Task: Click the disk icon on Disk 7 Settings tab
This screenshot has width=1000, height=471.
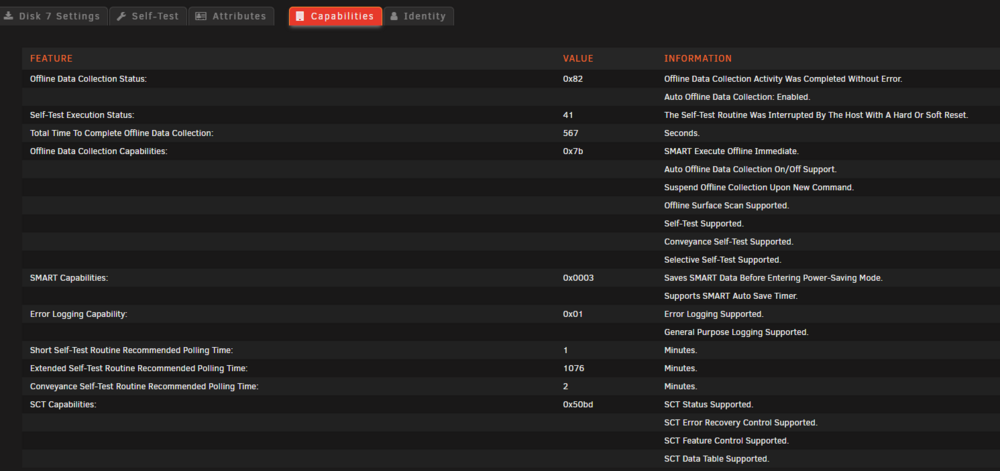Action: coord(9,17)
